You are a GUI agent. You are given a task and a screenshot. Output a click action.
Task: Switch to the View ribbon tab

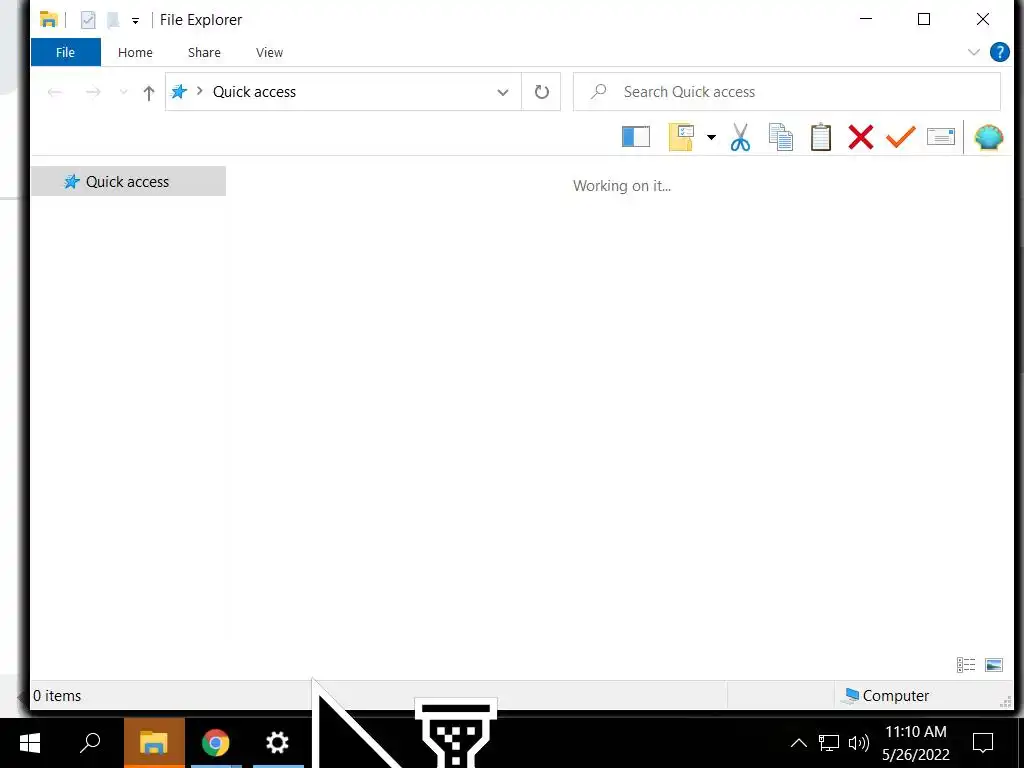pyautogui.click(x=269, y=52)
